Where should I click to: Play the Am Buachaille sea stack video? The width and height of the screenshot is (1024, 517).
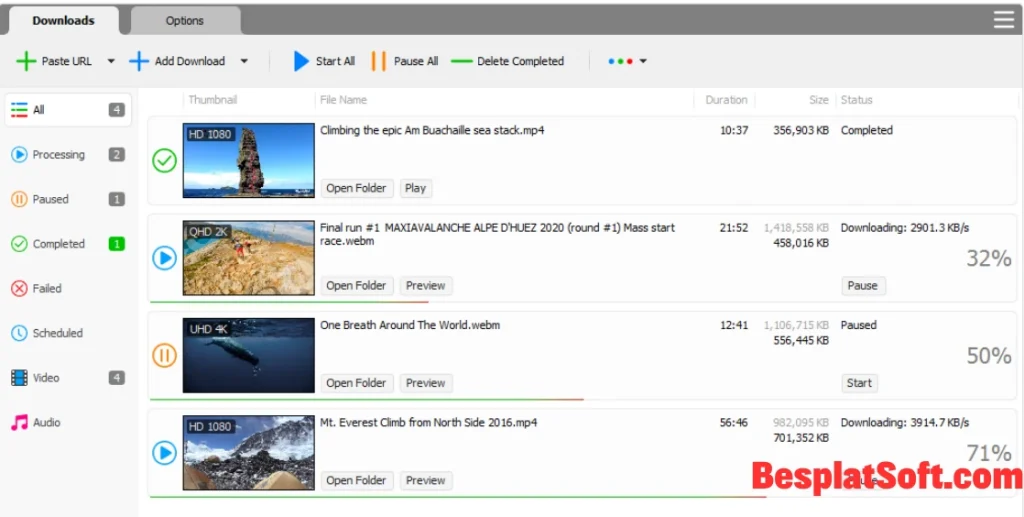pos(415,188)
